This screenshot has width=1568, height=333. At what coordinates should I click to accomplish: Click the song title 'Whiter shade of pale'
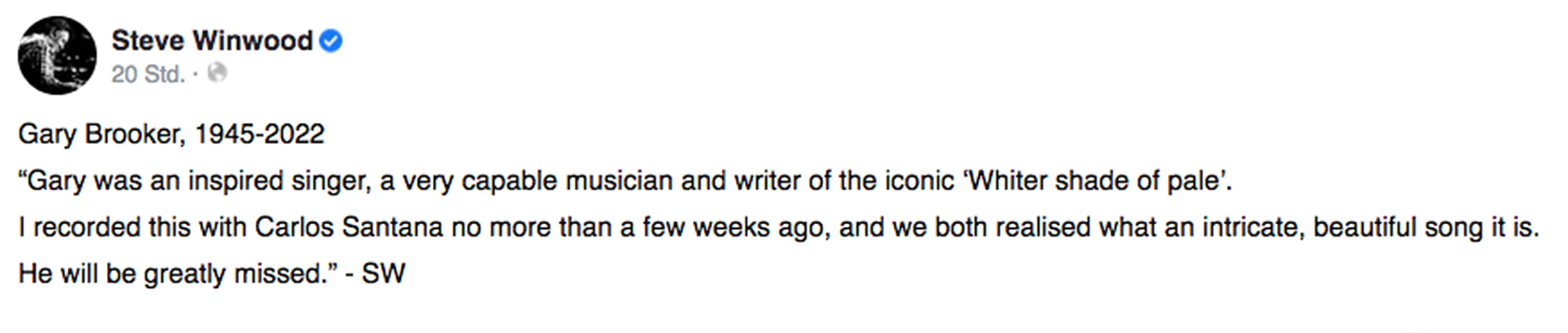[1097, 181]
